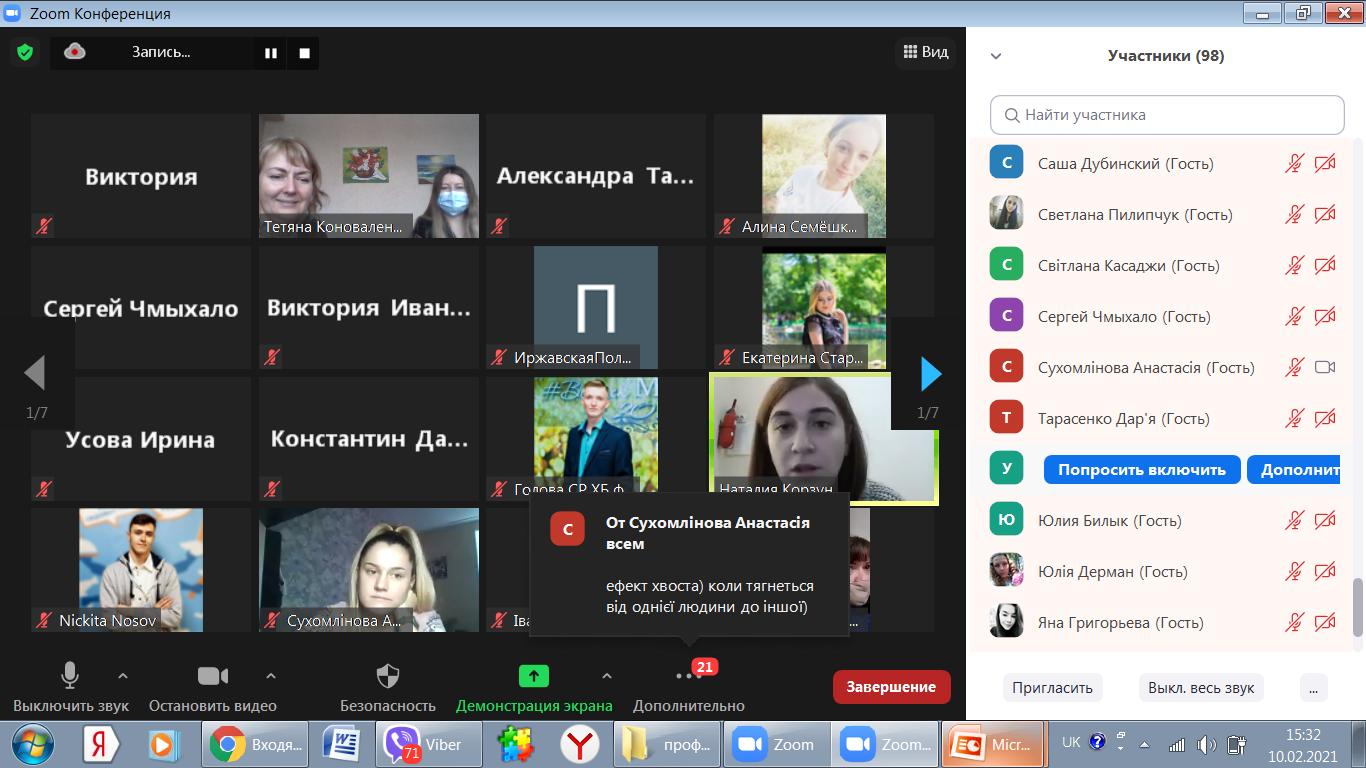Pause the recording

pos(271,53)
